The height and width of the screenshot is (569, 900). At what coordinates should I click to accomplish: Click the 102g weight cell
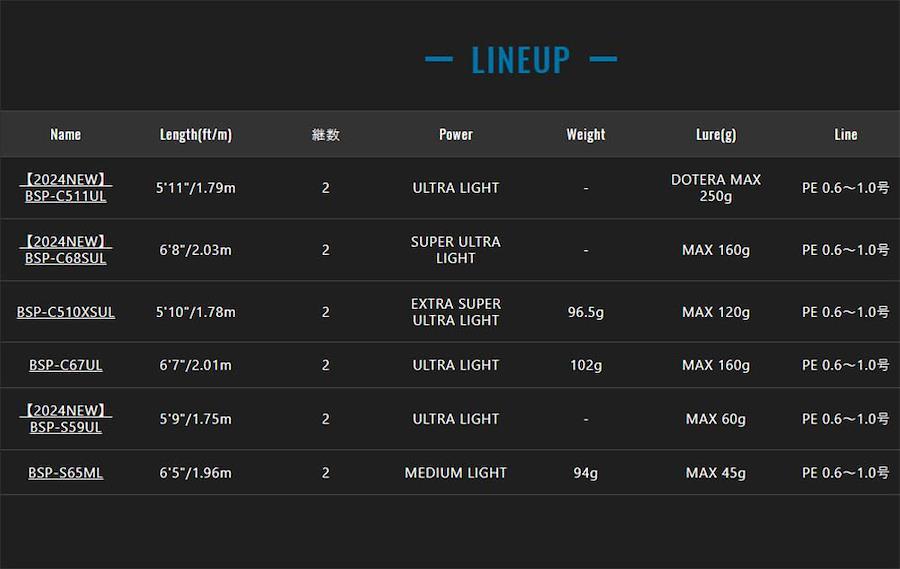585,365
